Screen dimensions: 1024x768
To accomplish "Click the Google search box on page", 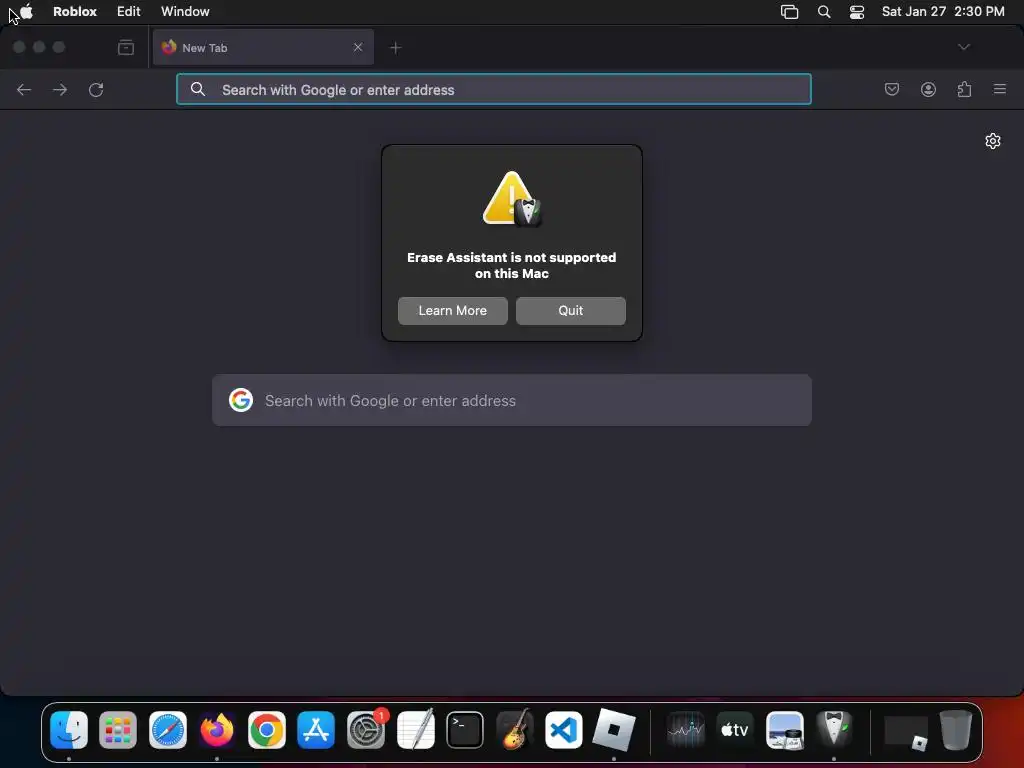I will [512, 400].
